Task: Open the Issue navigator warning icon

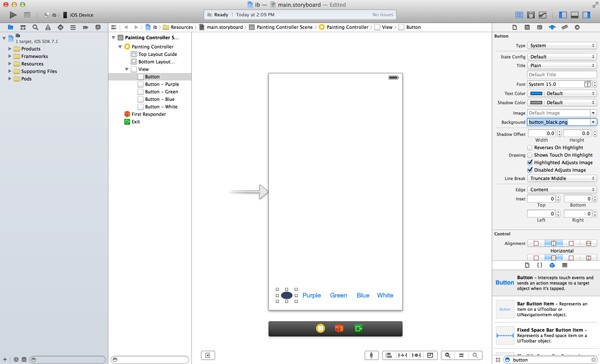Action: pos(48,28)
